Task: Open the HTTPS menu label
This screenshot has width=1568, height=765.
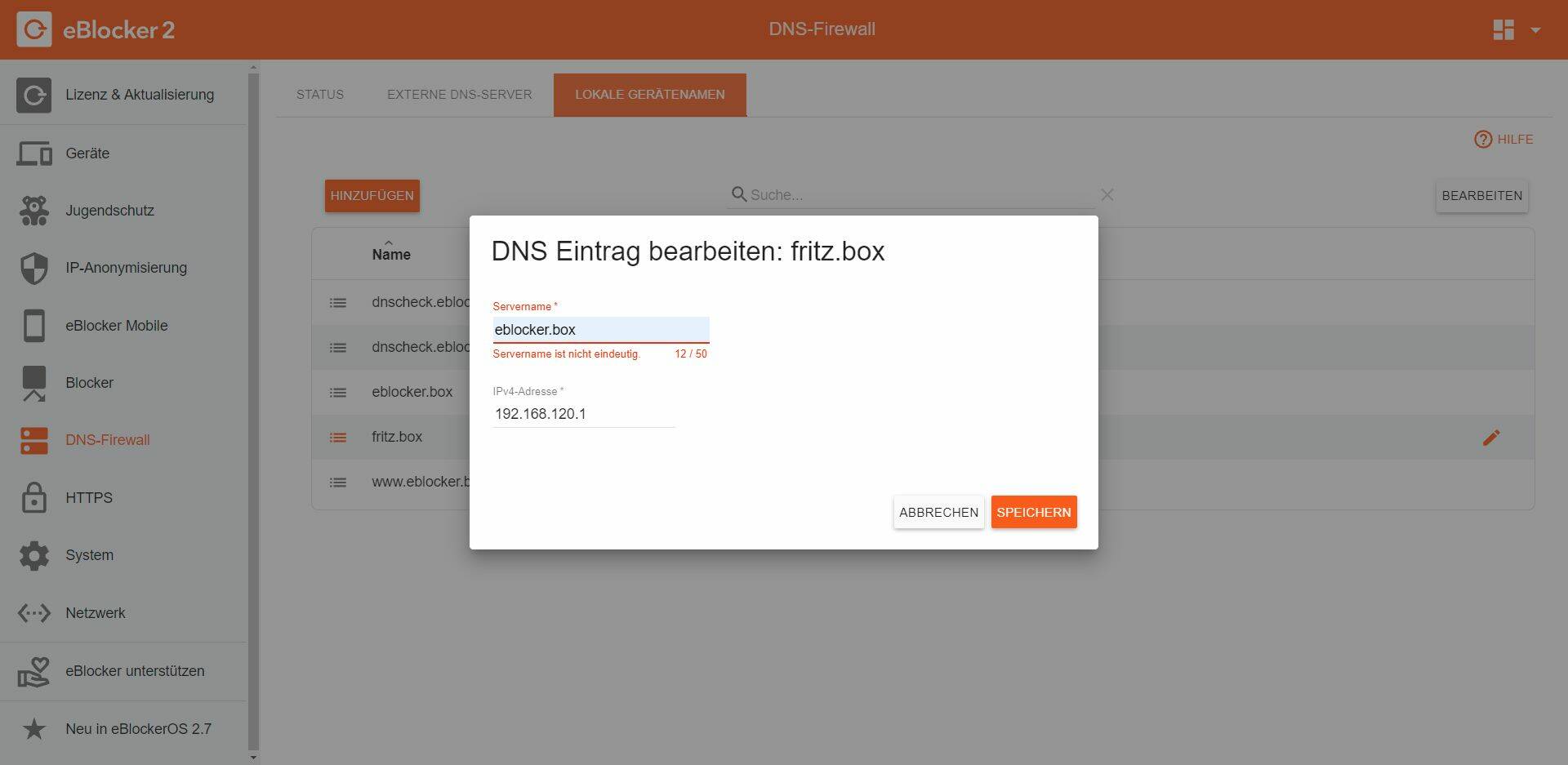Action: [x=89, y=498]
